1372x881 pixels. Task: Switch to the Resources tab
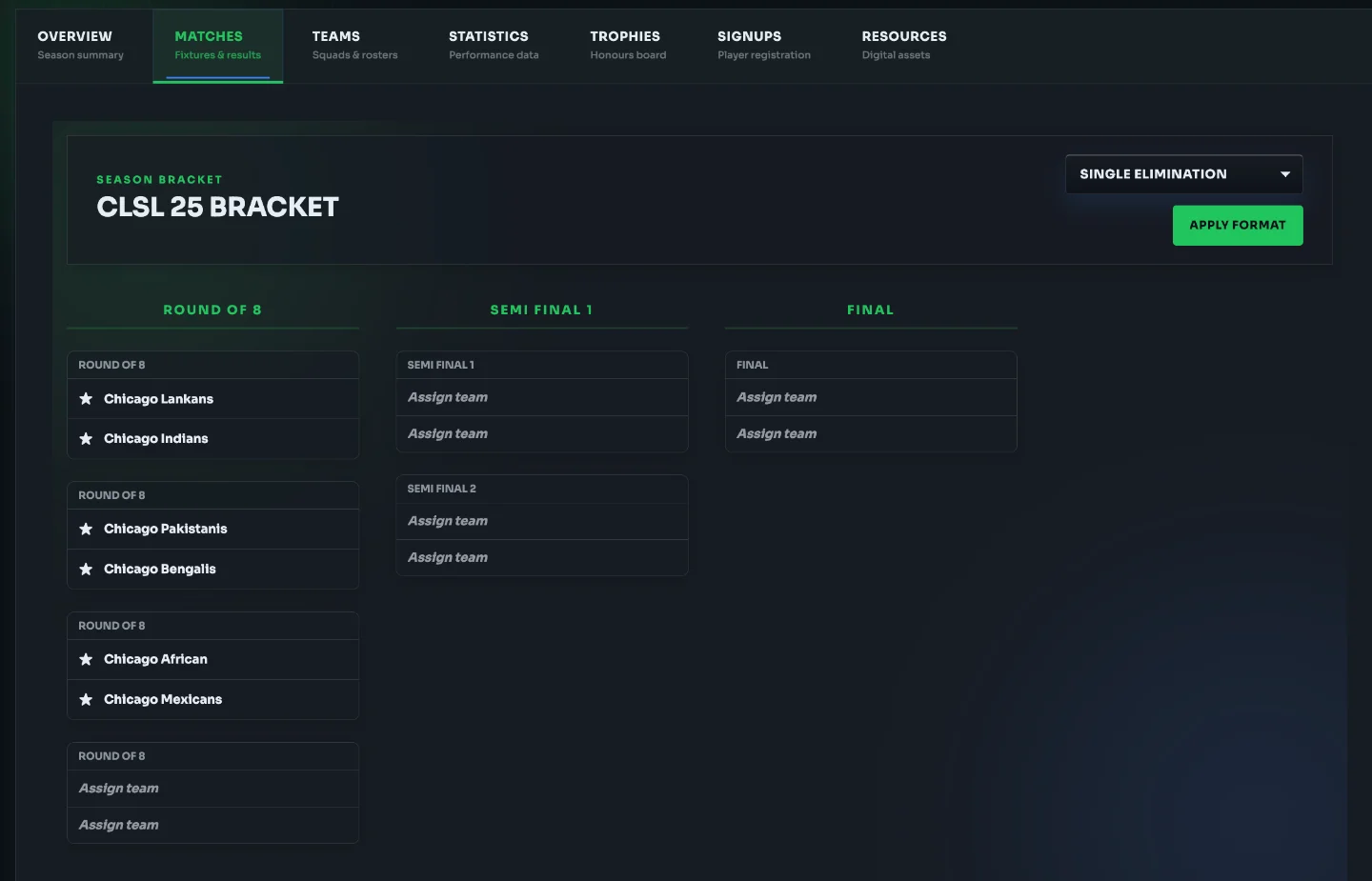[904, 46]
